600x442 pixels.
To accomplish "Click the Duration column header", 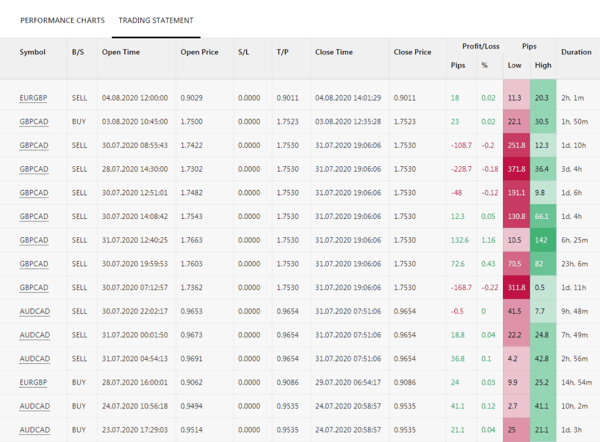I will coord(576,52).
